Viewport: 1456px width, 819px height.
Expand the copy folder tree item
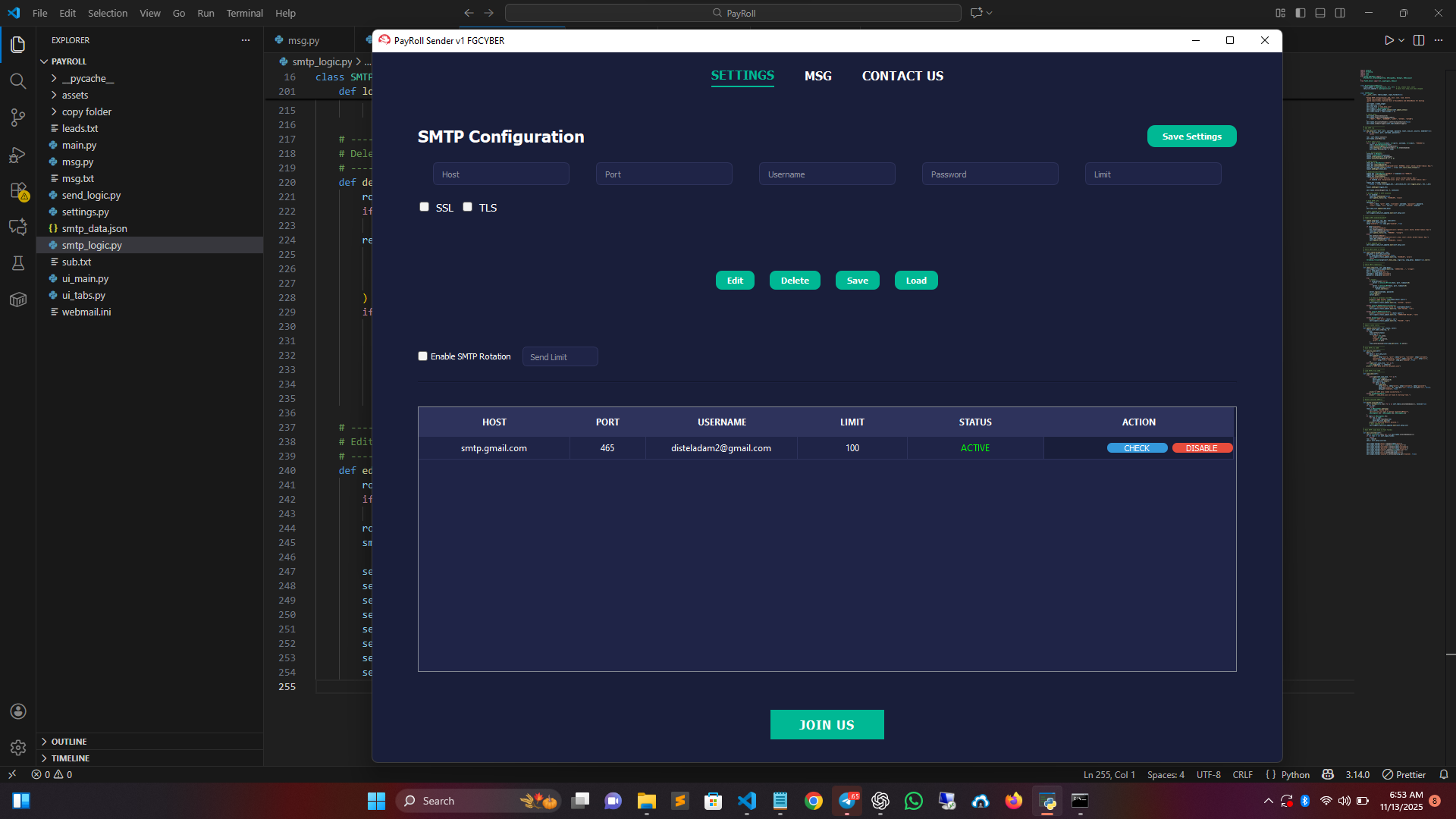(86, 111)
